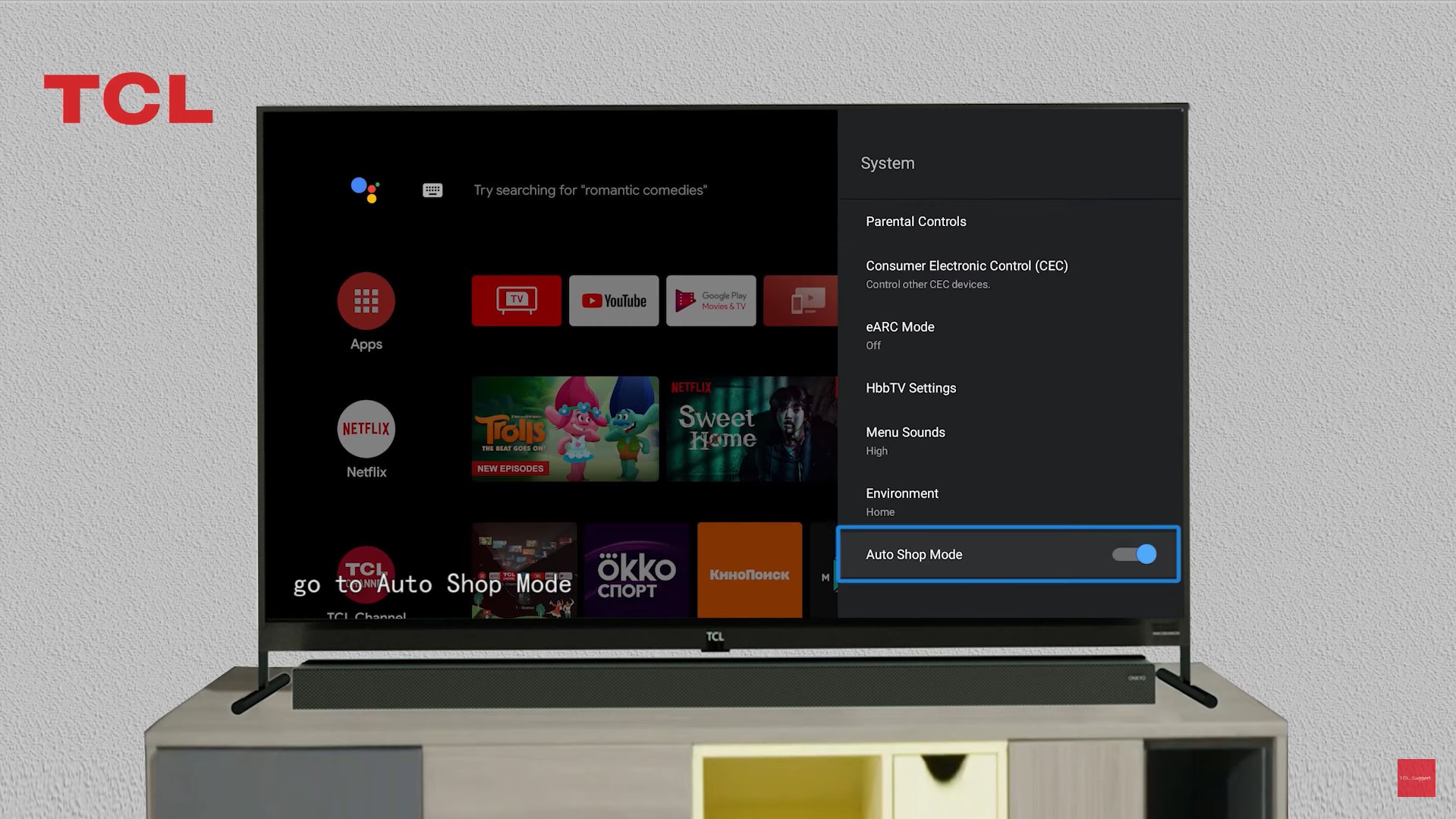
Task: Open Consumer Electronic Control (CEC)
Action: pyautogui.click(x=1008, y=274)
